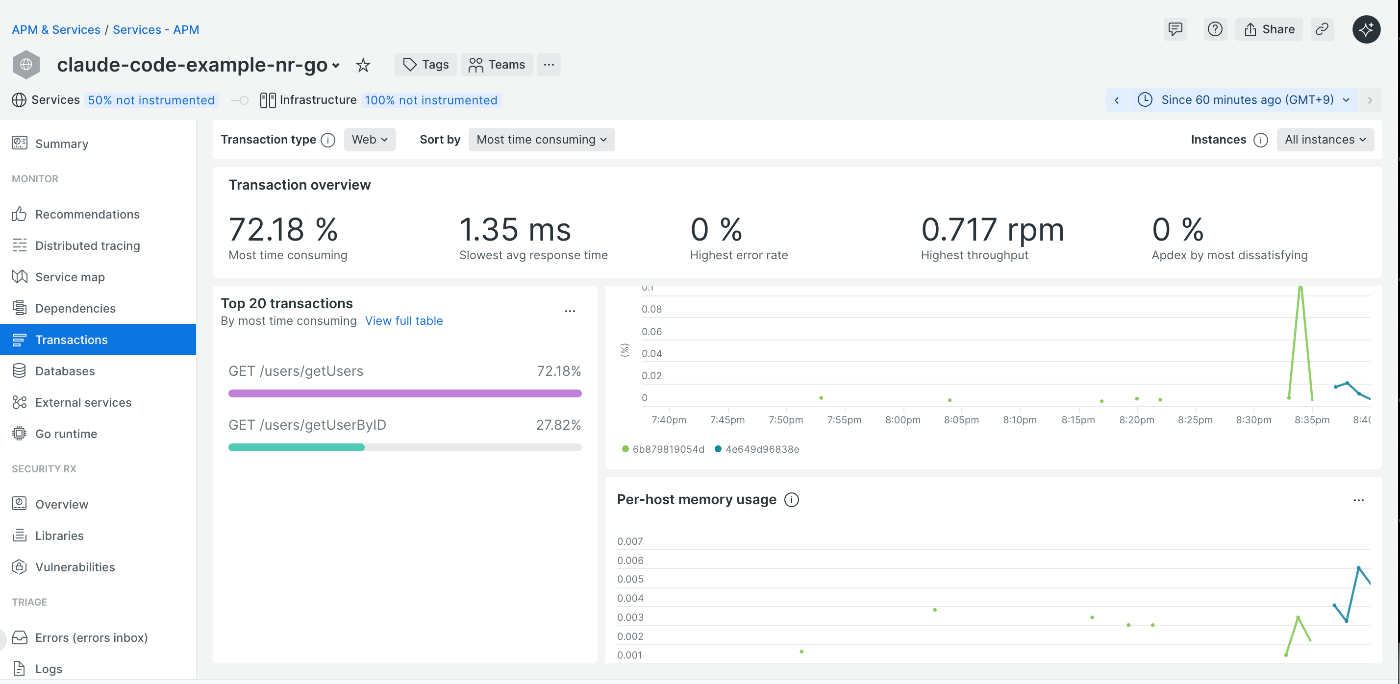1400x684 pixels.
Task: Click the green spike peak in the upper chart
Action: (x=1300, y=288)
